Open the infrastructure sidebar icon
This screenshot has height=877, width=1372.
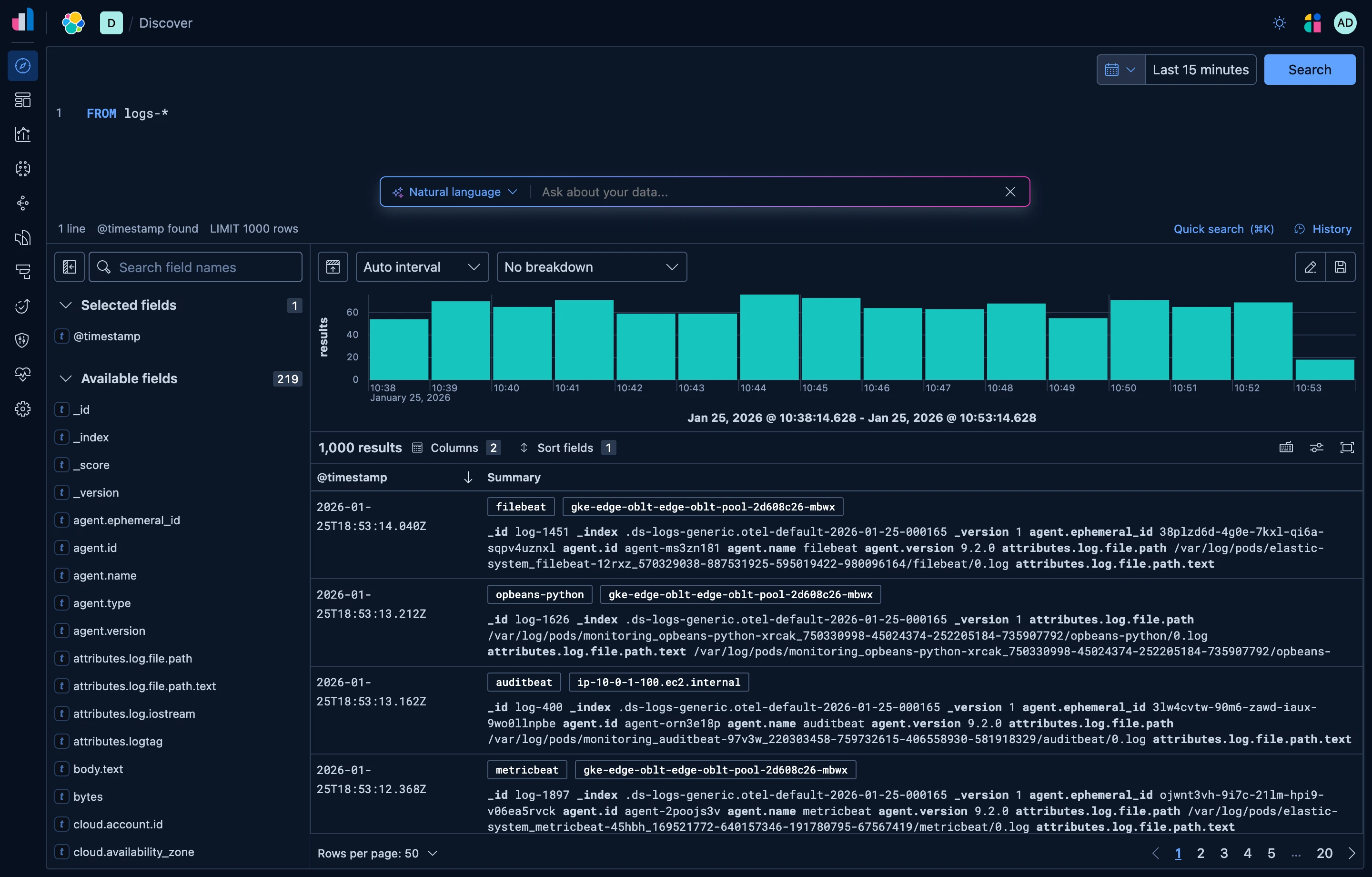click(x=23, y=271)
